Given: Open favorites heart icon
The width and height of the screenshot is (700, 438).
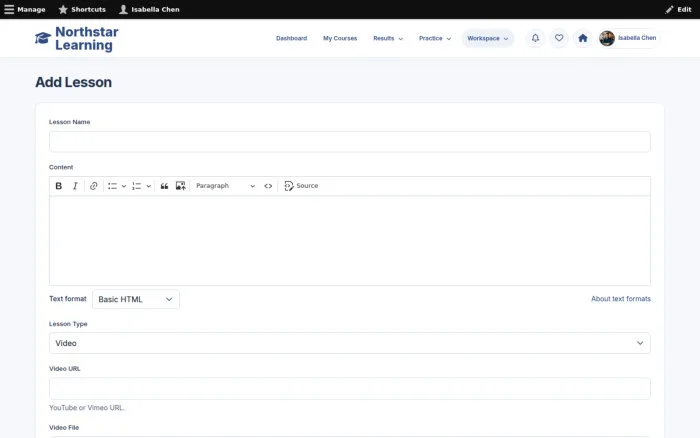Looking at the screenshot, I should point(559,38).
